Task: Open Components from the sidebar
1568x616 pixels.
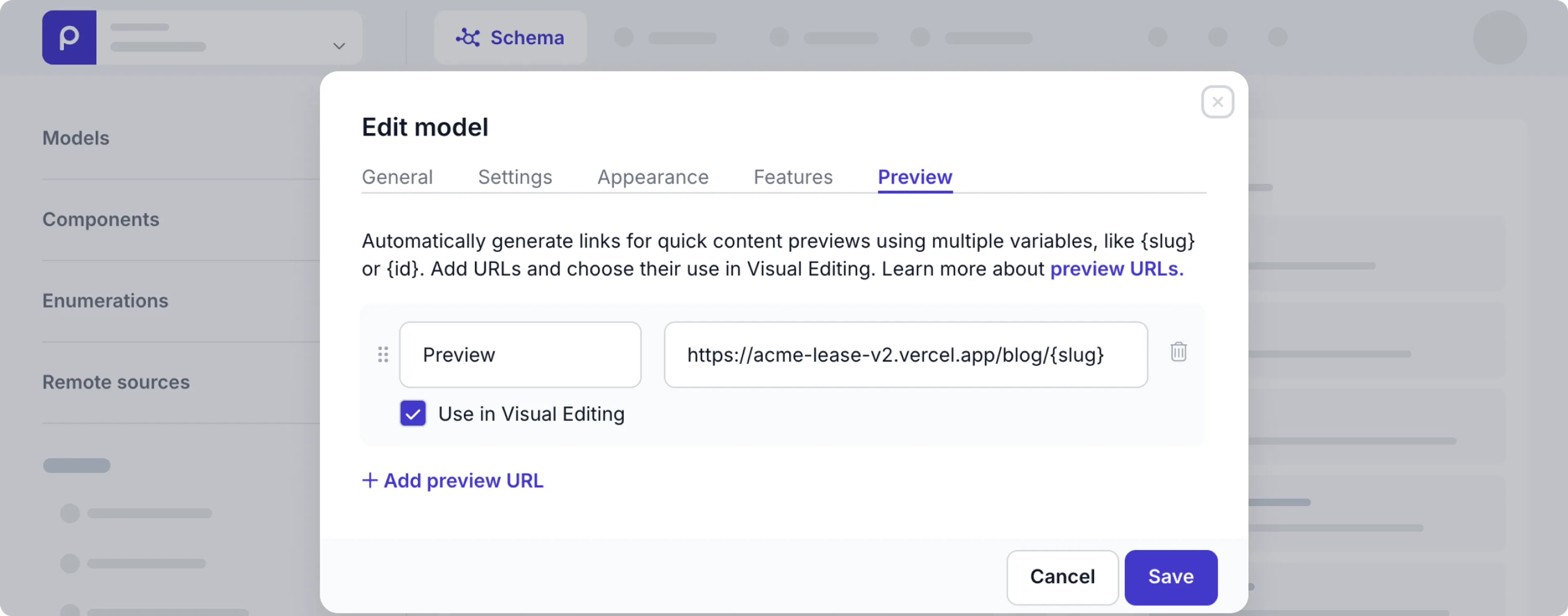Action: [101, 219]
